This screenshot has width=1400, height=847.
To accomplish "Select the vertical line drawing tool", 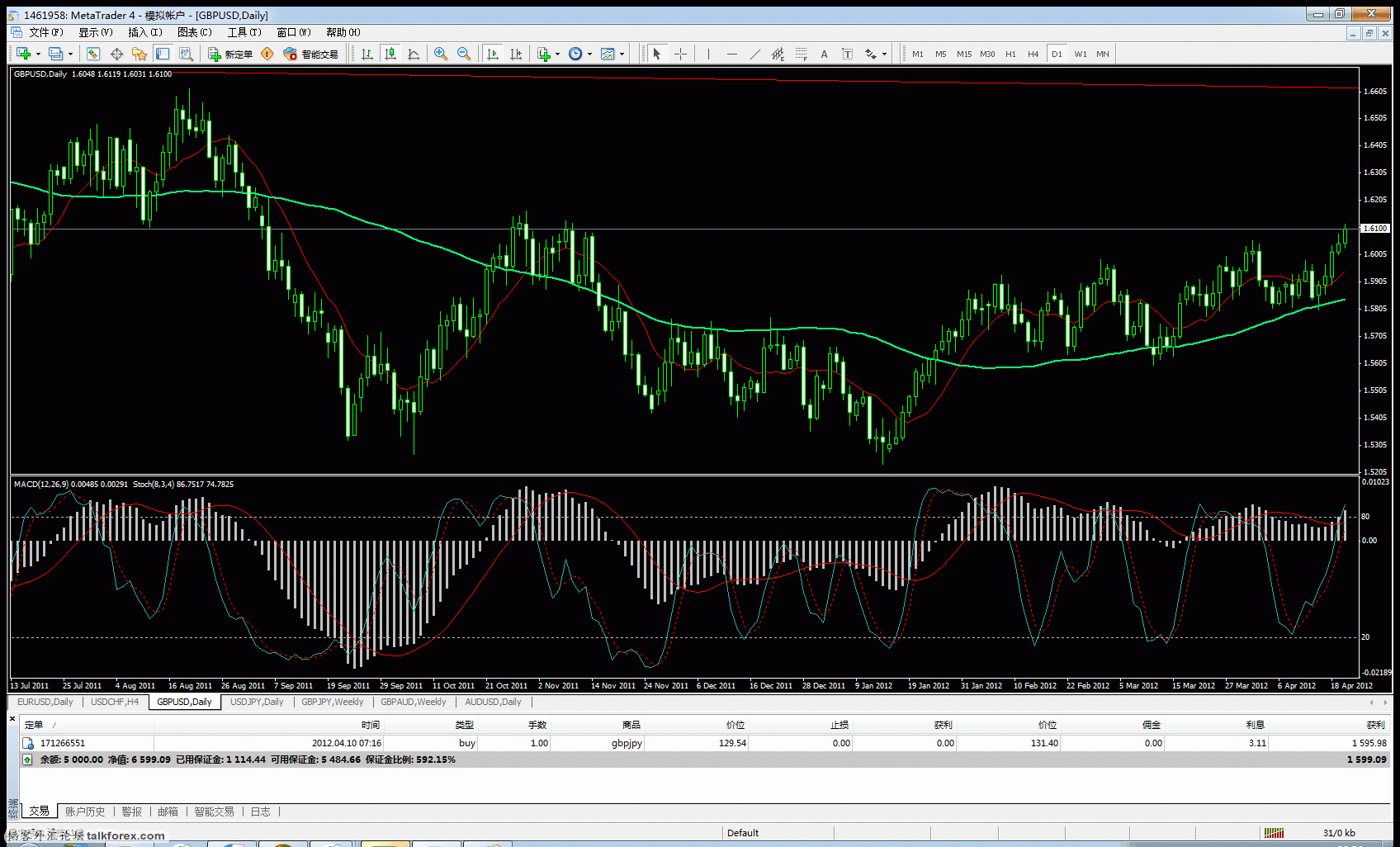I will coord(708,54).
